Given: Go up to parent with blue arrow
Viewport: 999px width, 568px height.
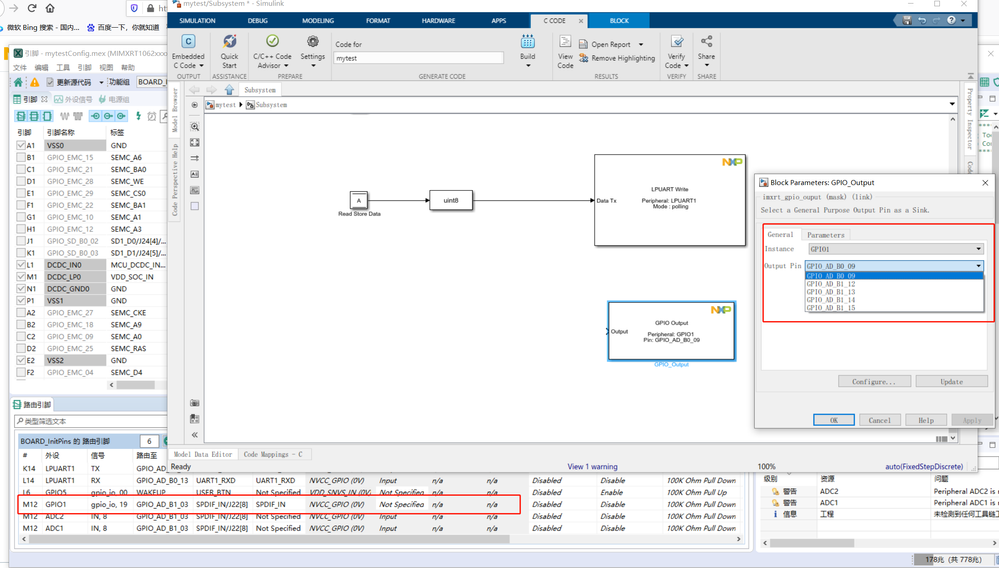Looking at the screenshot, I should pos(229,90).
